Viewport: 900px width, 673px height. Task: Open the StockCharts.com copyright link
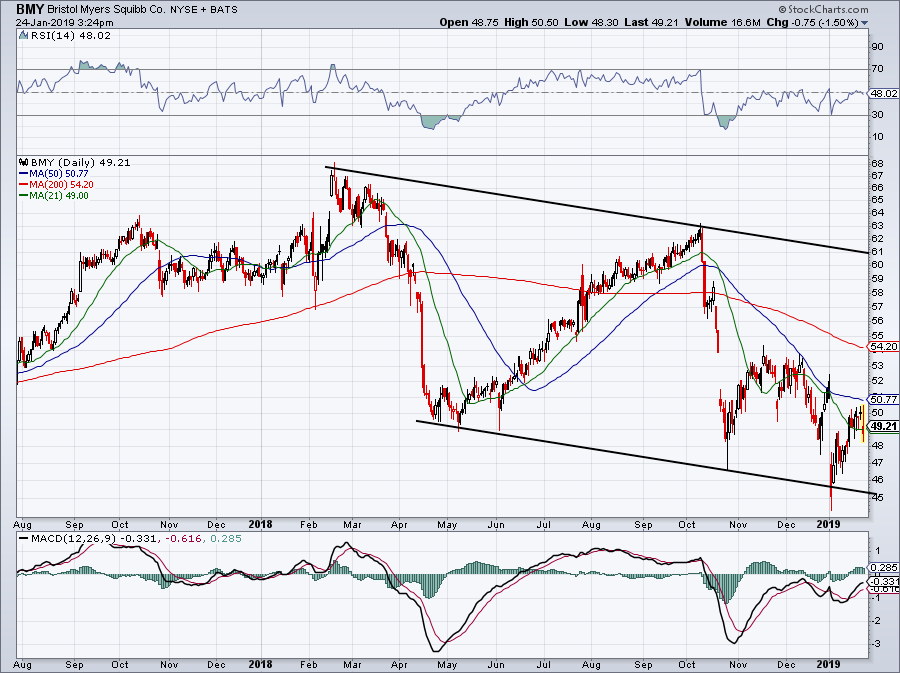824,9
